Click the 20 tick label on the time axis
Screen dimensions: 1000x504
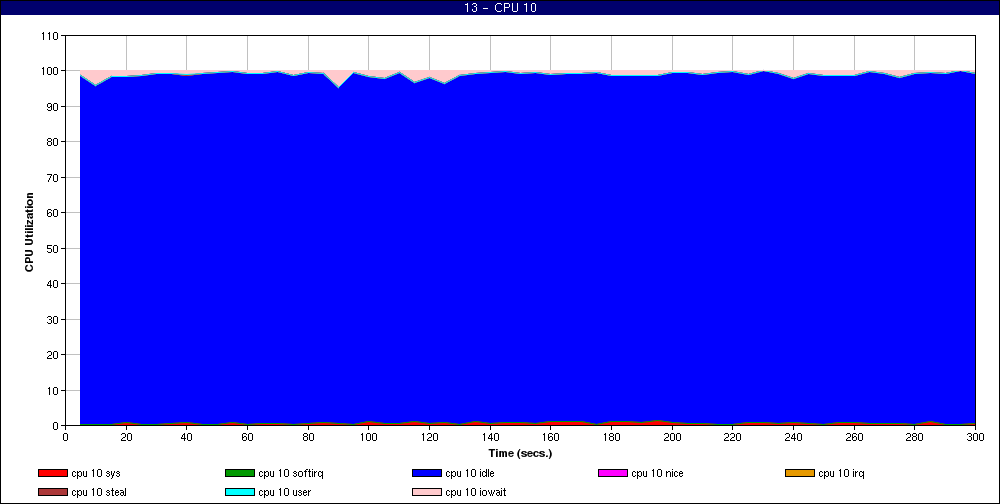(x=126, y=437)
